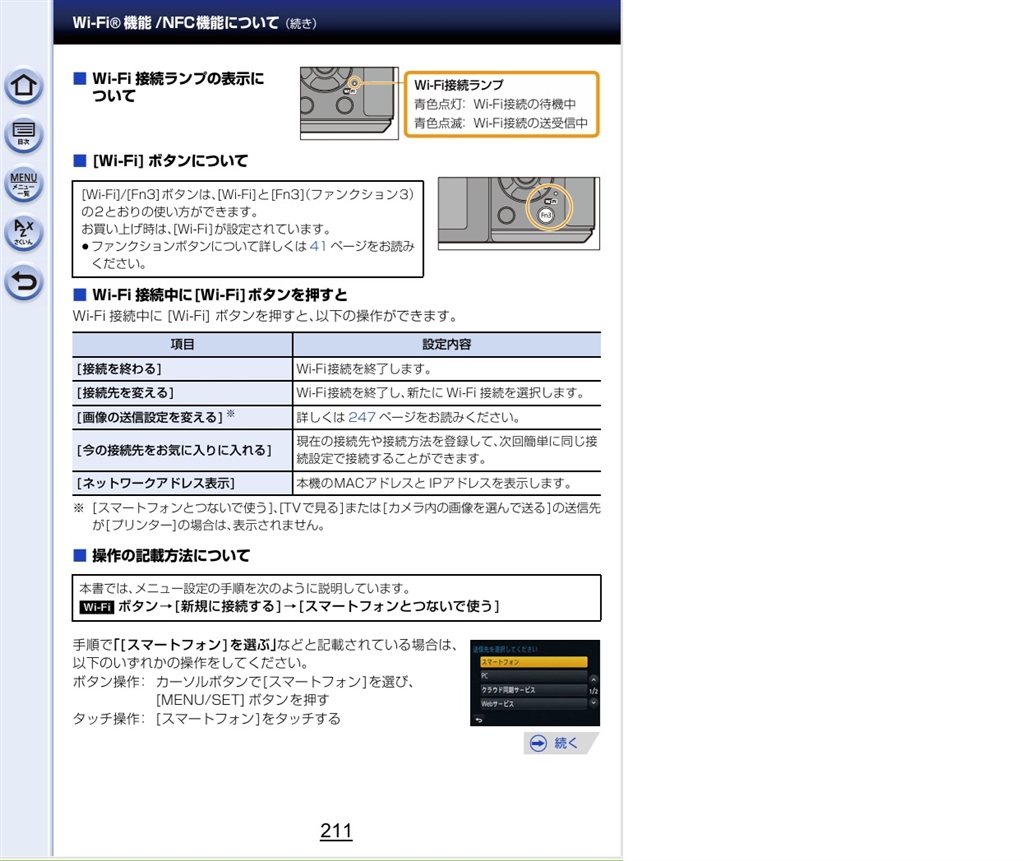Click the ※ footnote about [プリンター]
Viewport: 1024px width, 861px height.
coord(337,516)
